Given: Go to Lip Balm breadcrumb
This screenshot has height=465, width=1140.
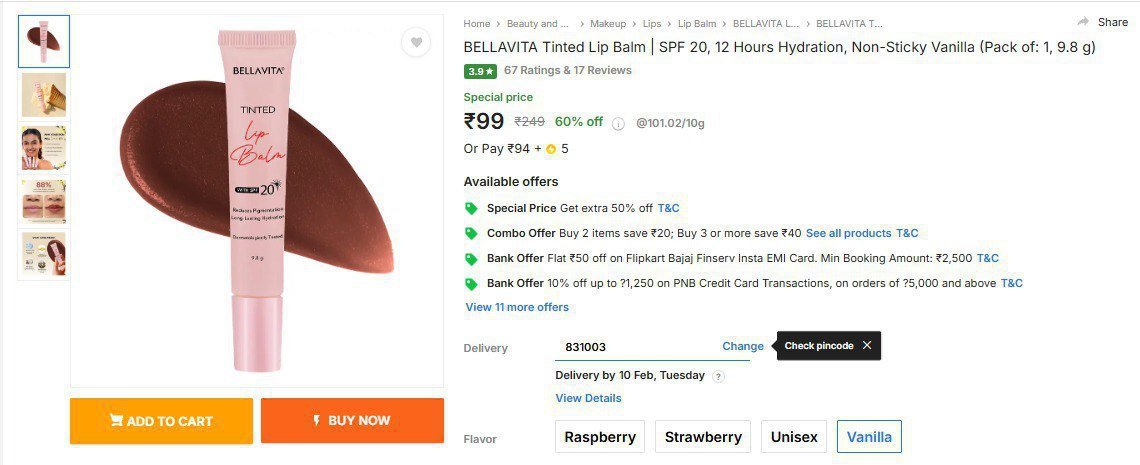Looking at the screenshot, I should pos(697,24).
